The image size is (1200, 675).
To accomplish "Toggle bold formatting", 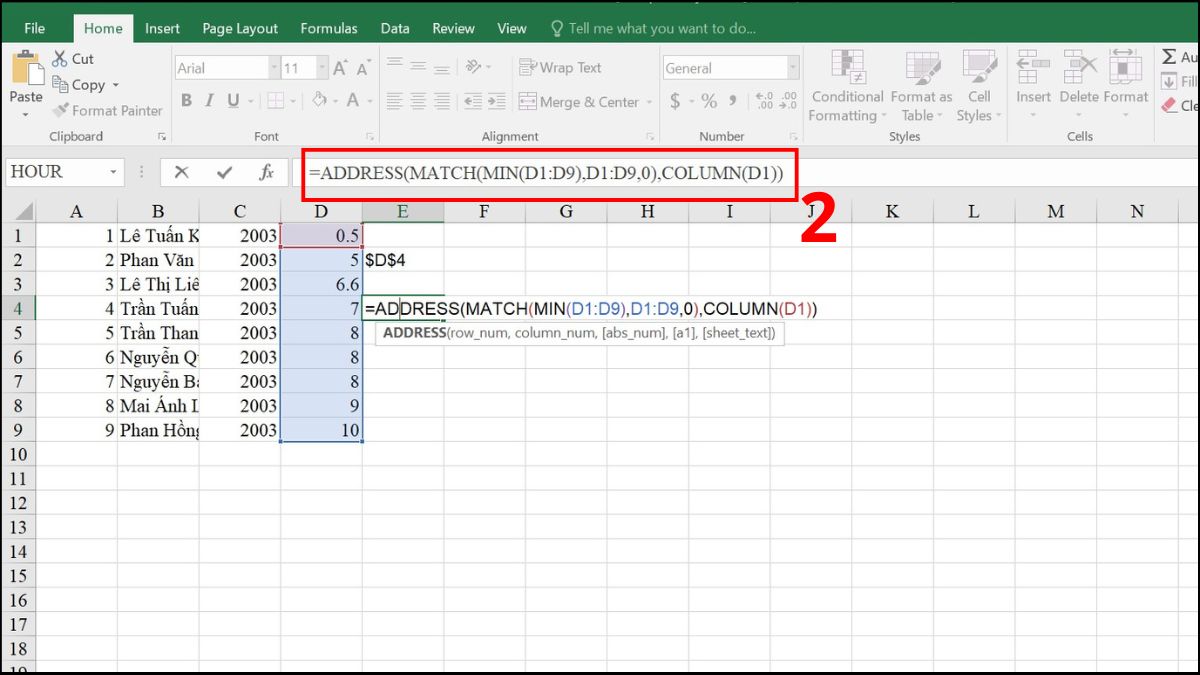I will click(x=185, y=101).
